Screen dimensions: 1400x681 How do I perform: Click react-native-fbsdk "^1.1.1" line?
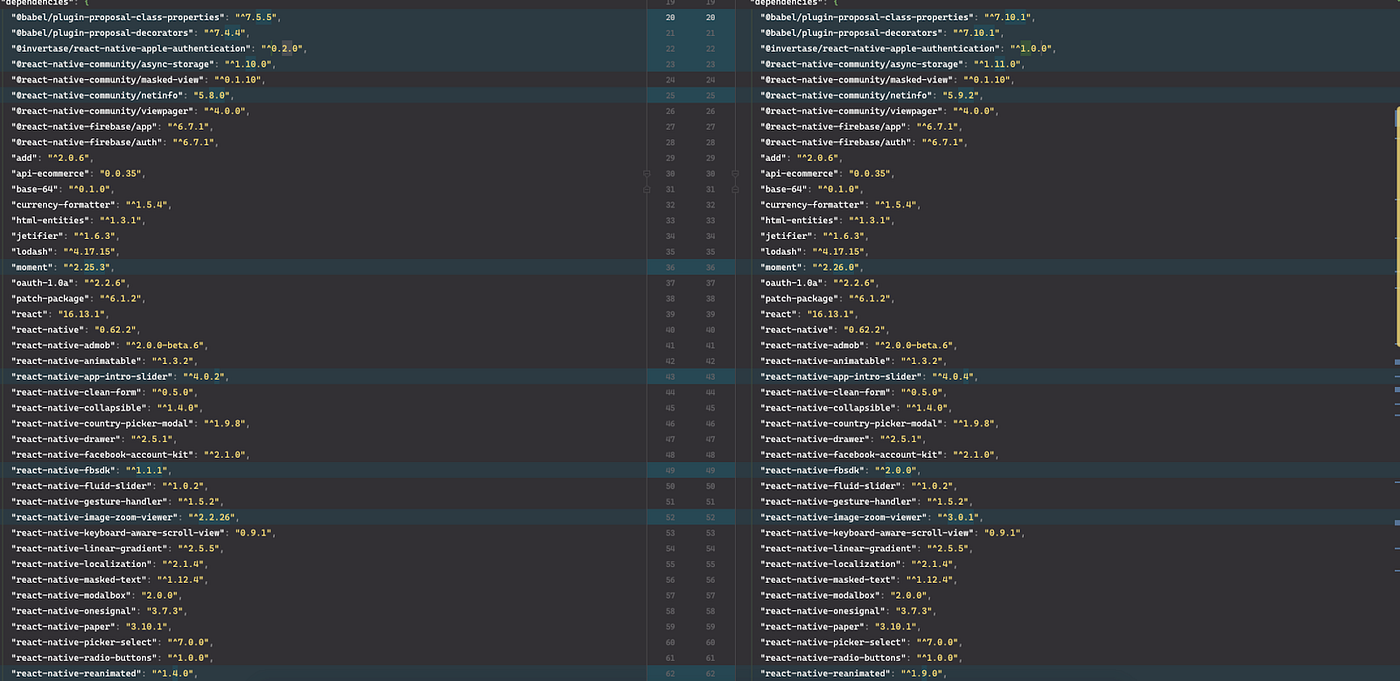(92, 470)
